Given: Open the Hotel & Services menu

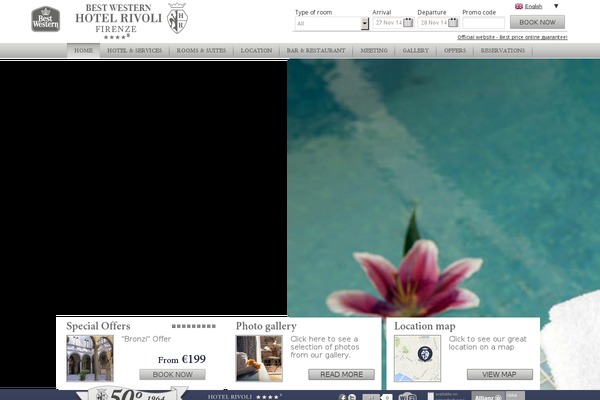Looking at the screenshot, I should [x=134, y=51].
